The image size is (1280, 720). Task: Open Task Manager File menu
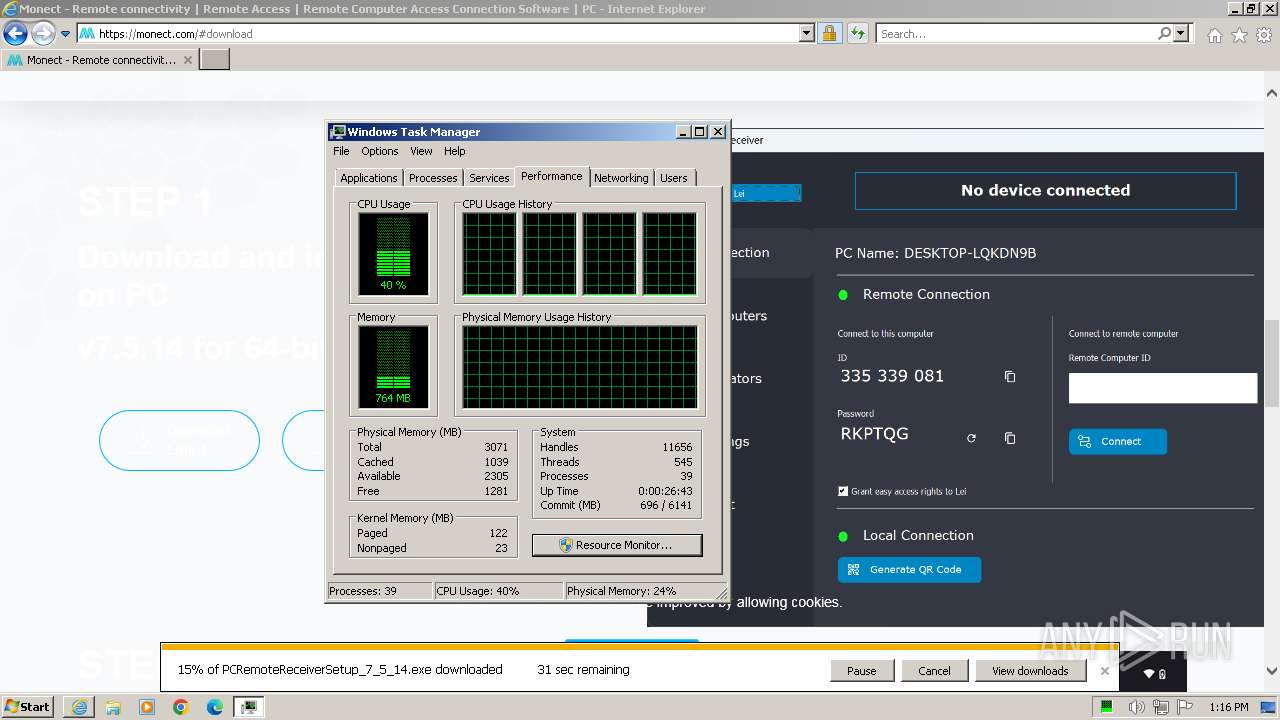(341, 151)
